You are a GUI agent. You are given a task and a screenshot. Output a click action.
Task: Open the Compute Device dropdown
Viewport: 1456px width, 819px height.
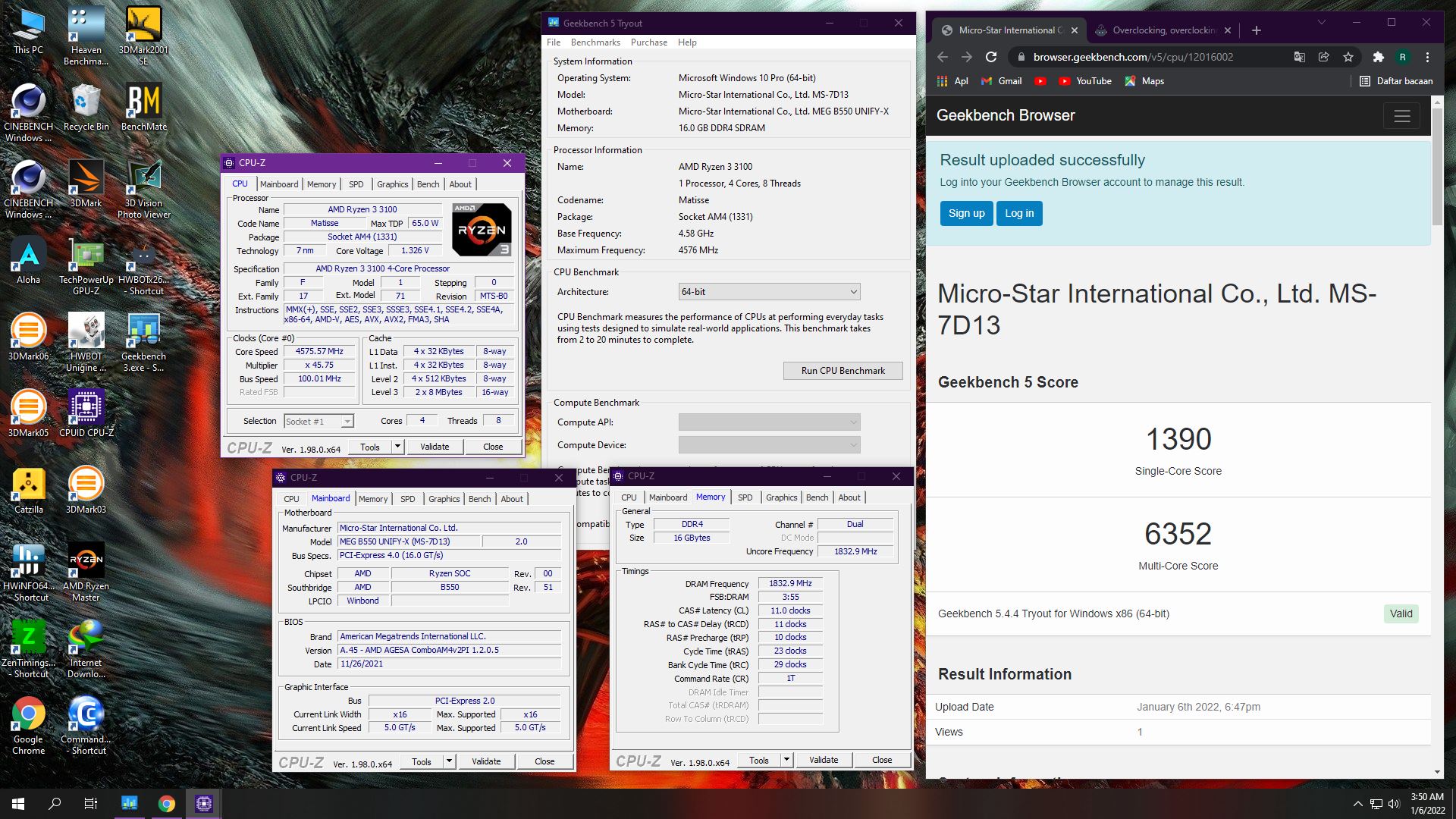769,445
